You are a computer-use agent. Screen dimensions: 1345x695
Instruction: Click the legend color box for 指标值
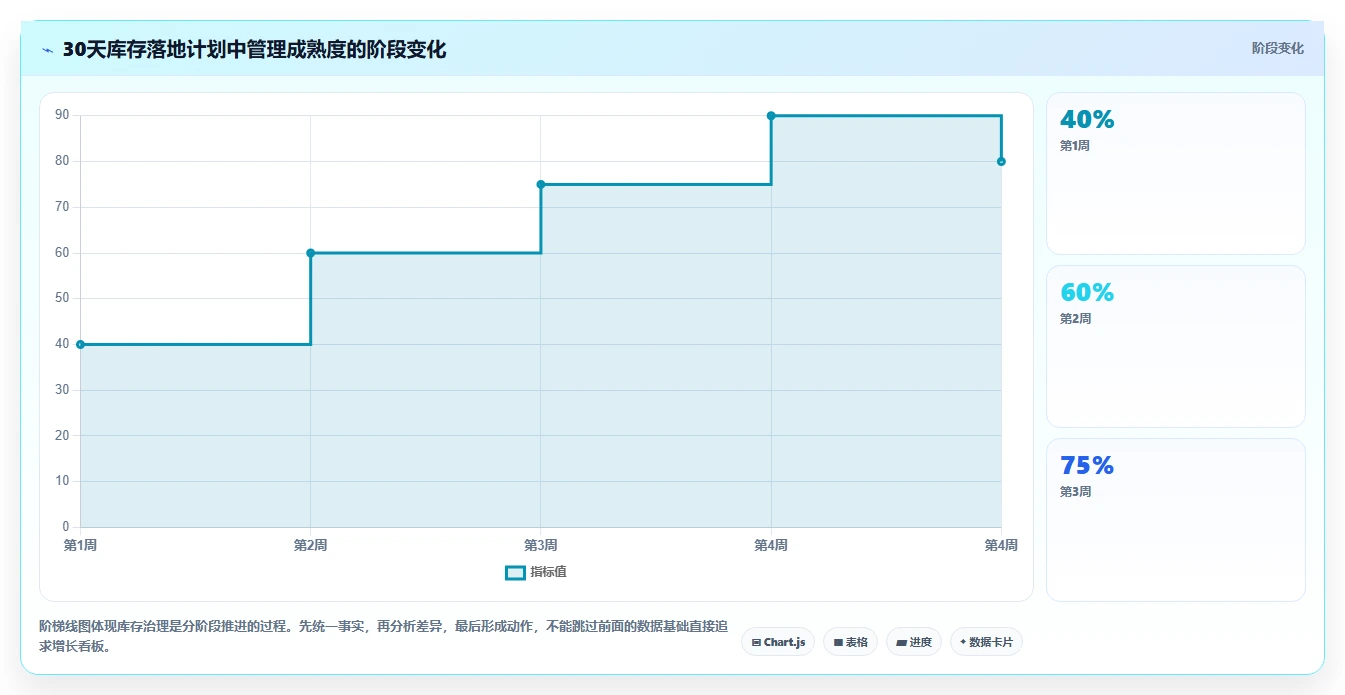[x=515, y=572]
